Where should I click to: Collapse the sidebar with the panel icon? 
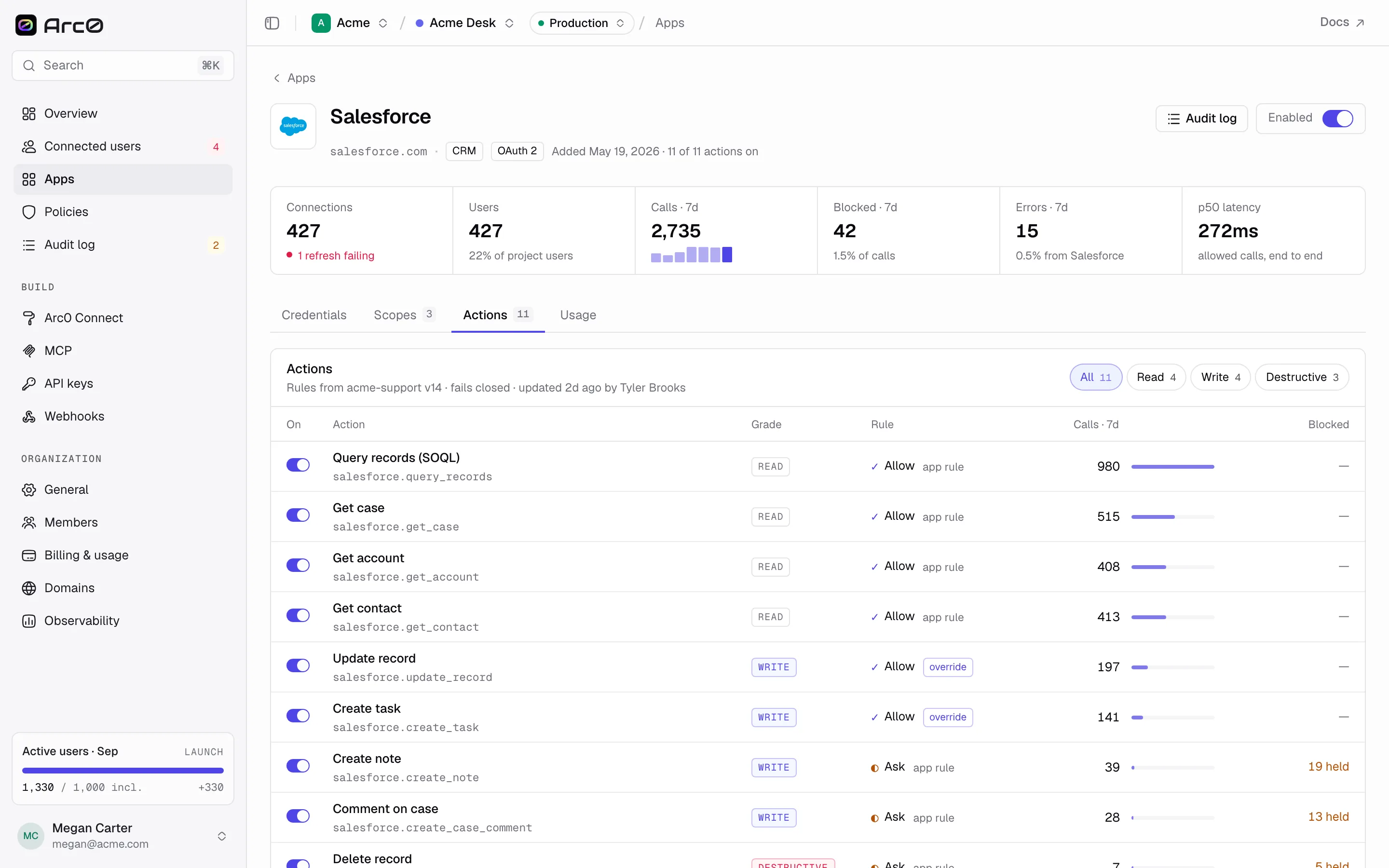tap(272, 23)
